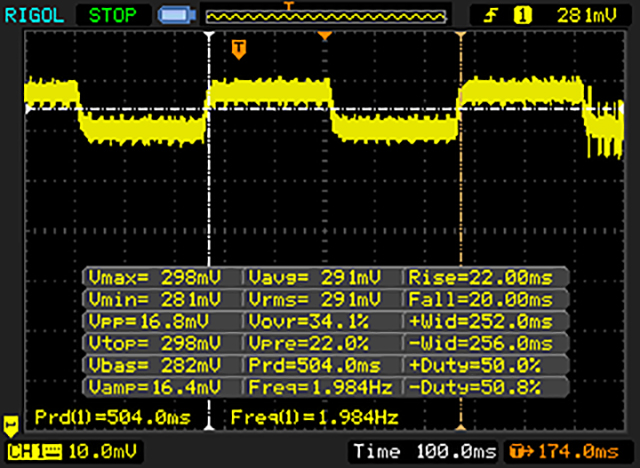Click the white dashed vertical cursor line
This screenshot has width=640, height=468.
tap(209, 231)
